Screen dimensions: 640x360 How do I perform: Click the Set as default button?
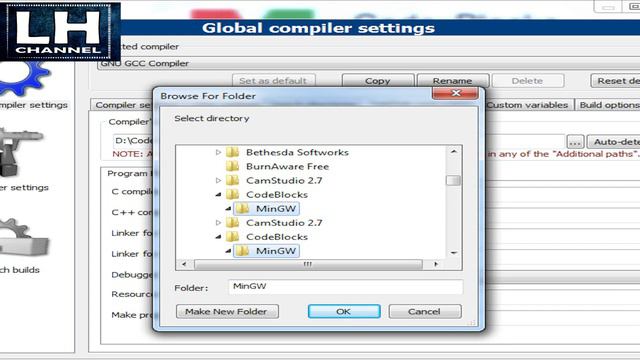tap(273, 81)
